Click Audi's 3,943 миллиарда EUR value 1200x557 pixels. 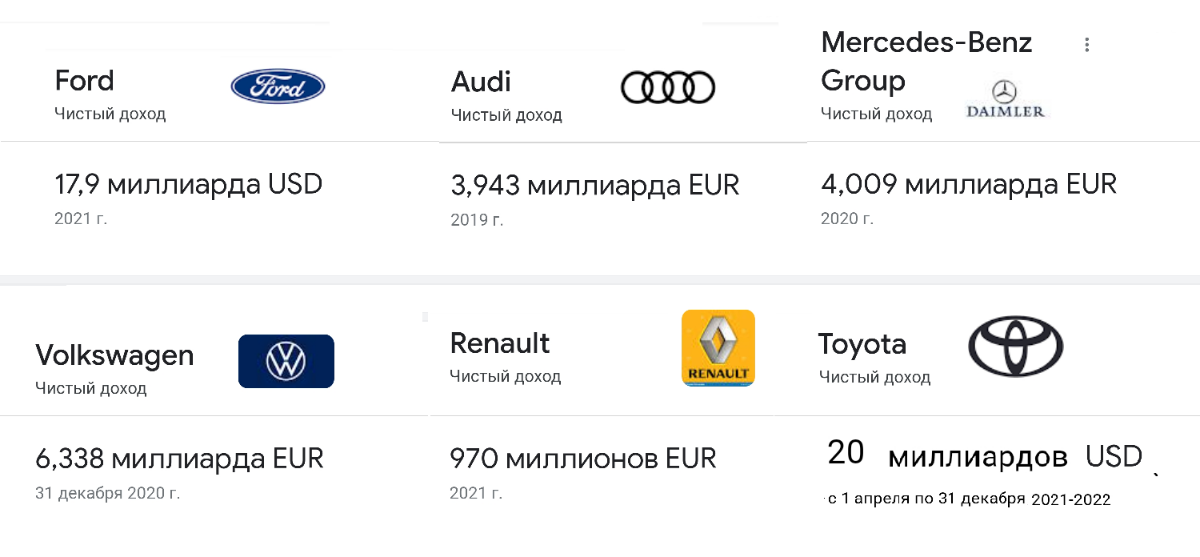[595, 185]
